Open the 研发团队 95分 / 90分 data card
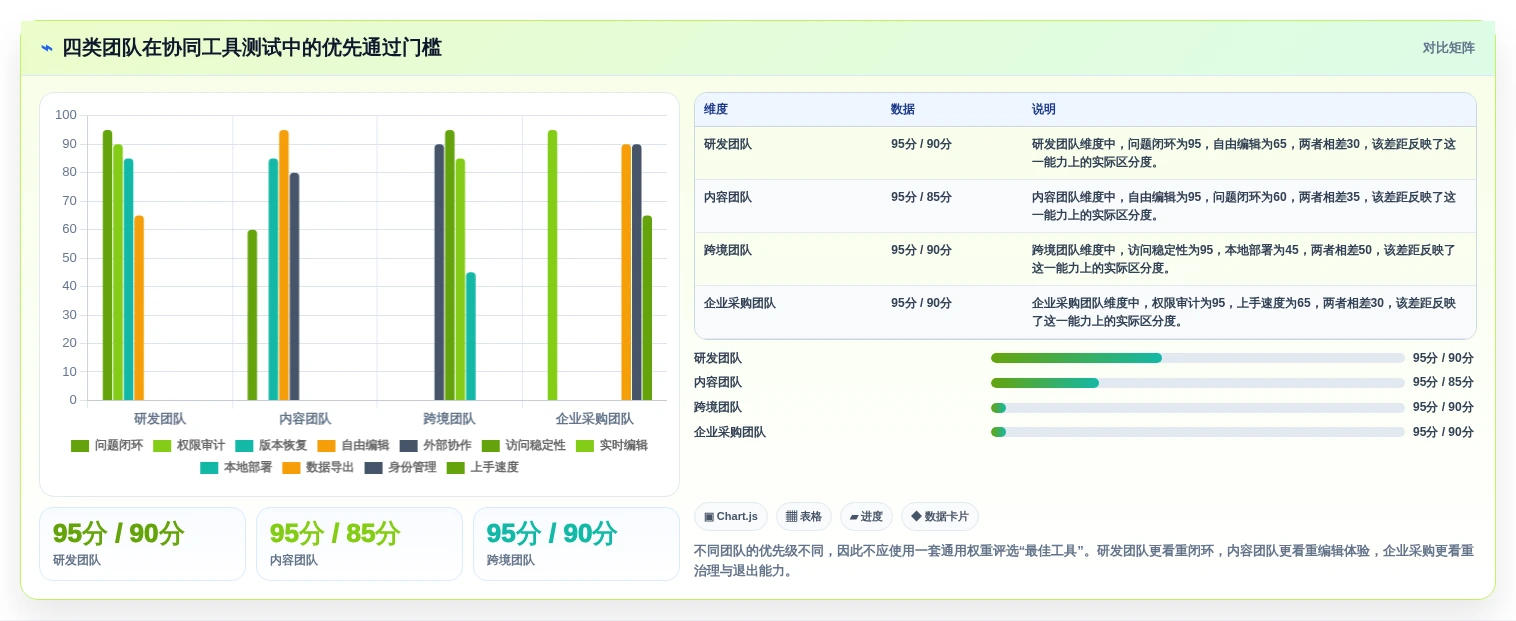1516x621 pixels. [x=142, y=544]
